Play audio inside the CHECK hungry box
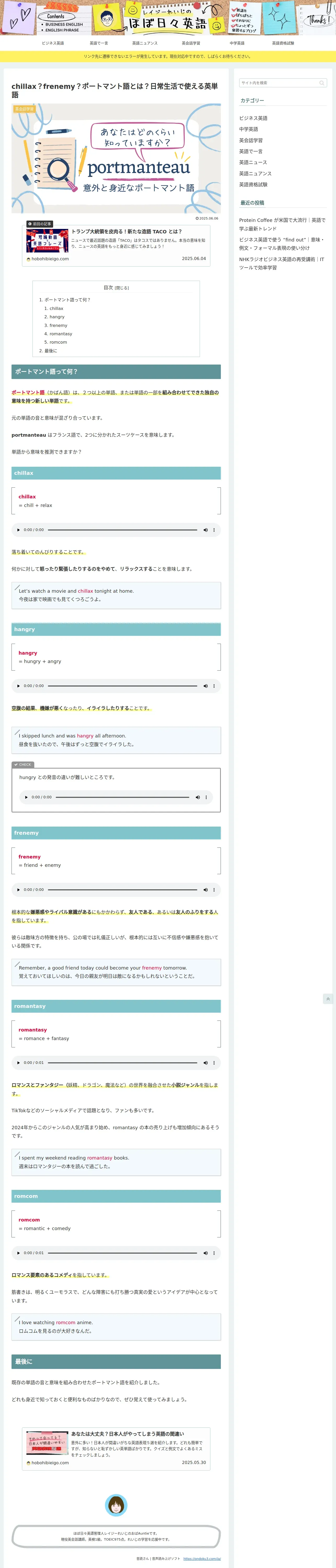The image size is (336, 1568). pos(26,797)
